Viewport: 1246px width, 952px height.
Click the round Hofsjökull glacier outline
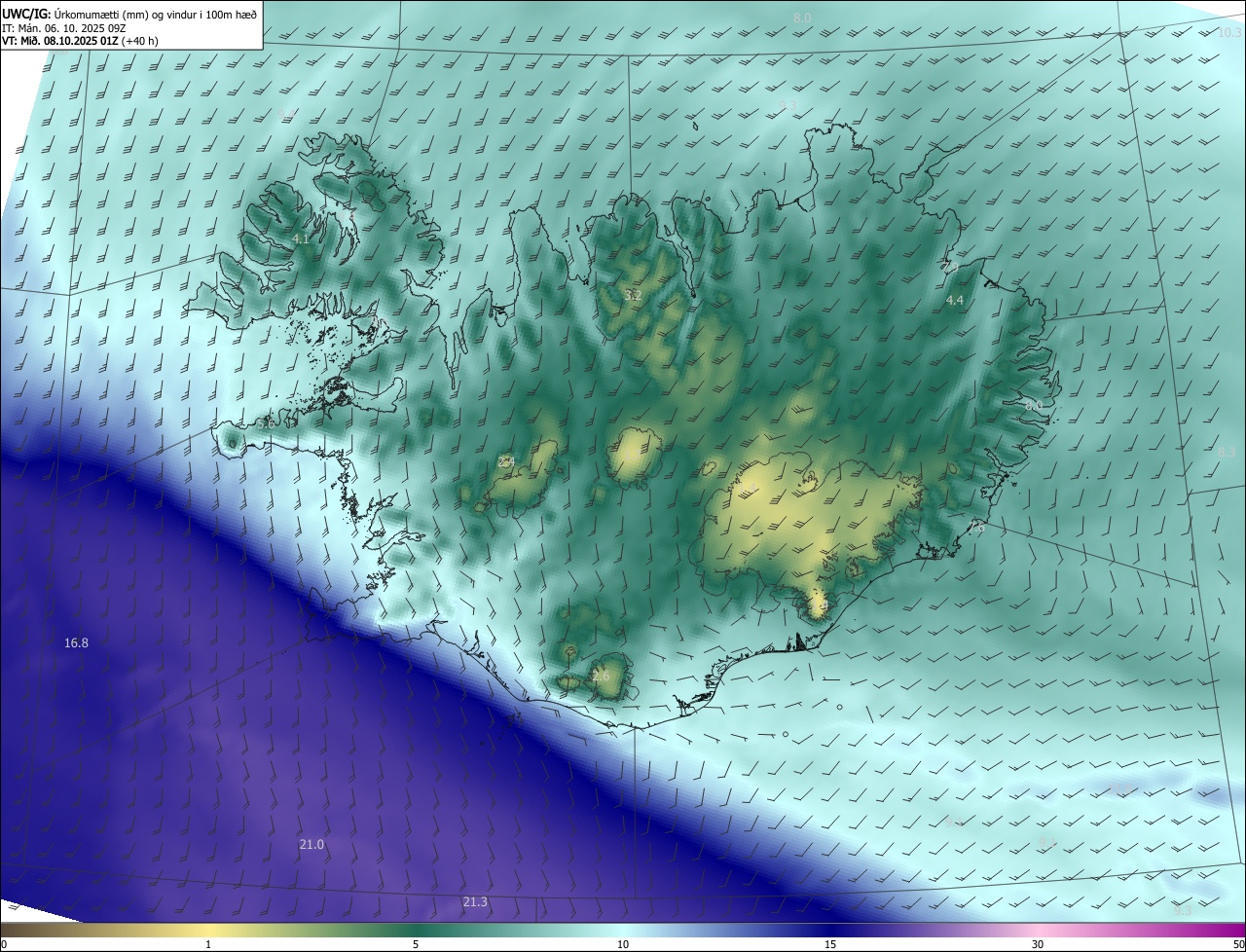(635, 456)
